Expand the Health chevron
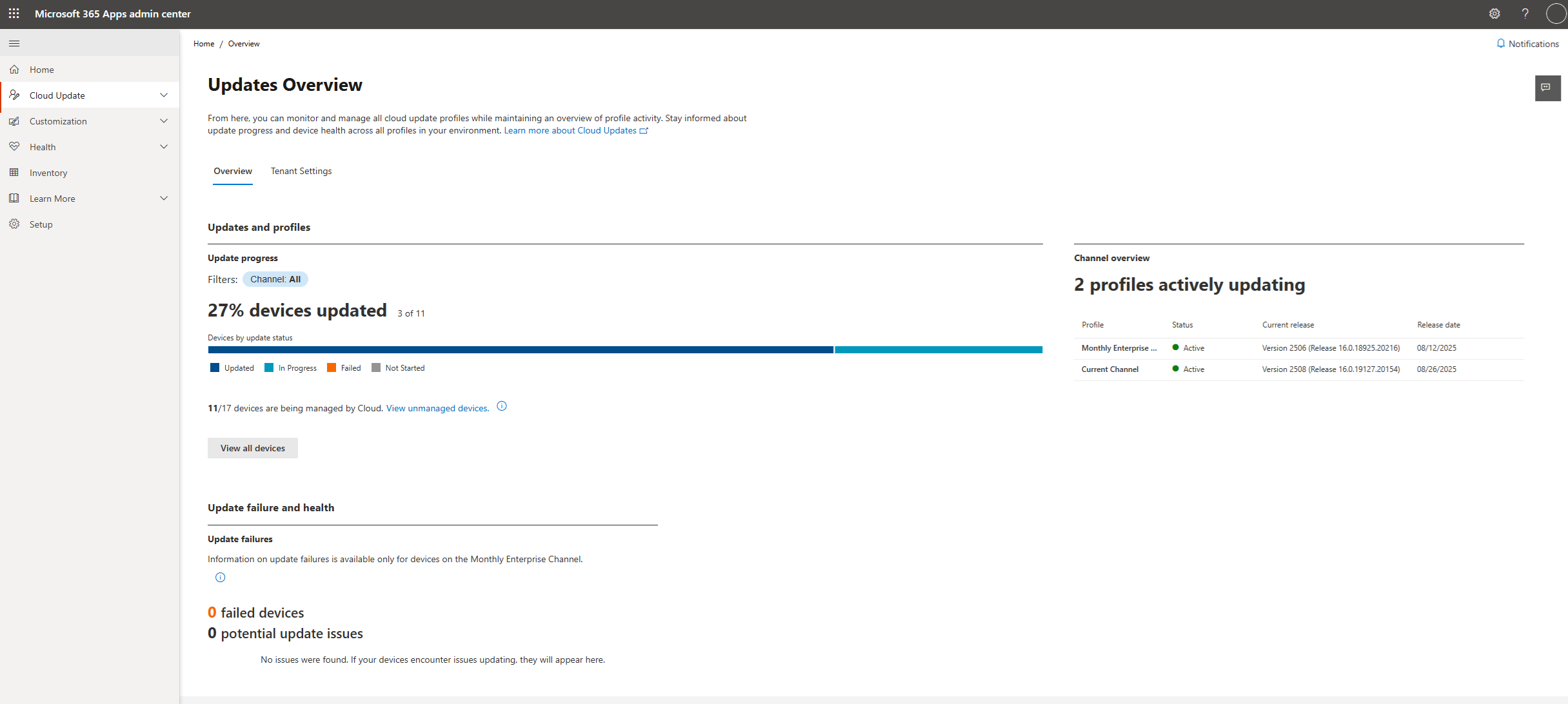1568x704 pixels. click(164, 146)
